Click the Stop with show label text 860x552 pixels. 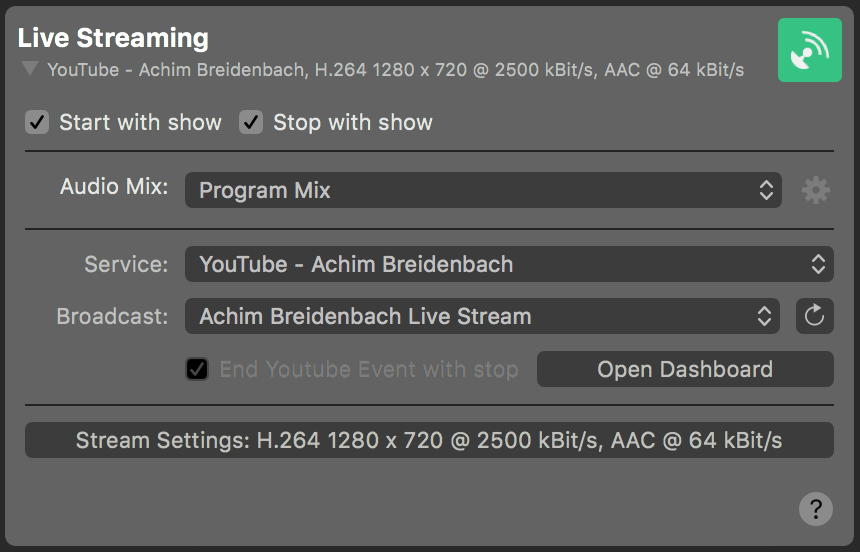[x=353, y=122]
